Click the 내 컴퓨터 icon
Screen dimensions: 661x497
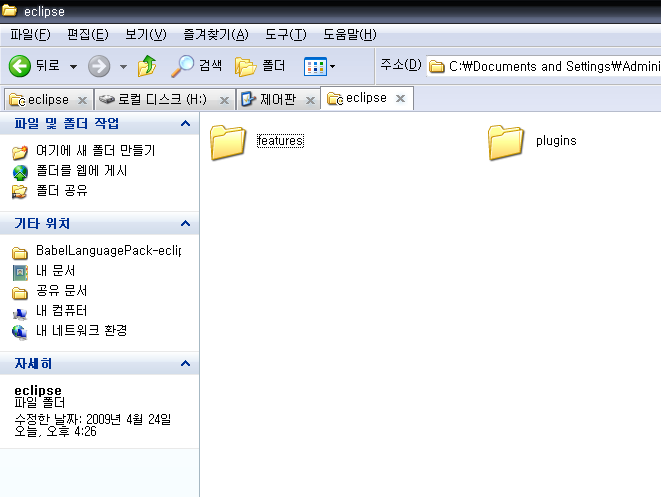tap(20, 313)
